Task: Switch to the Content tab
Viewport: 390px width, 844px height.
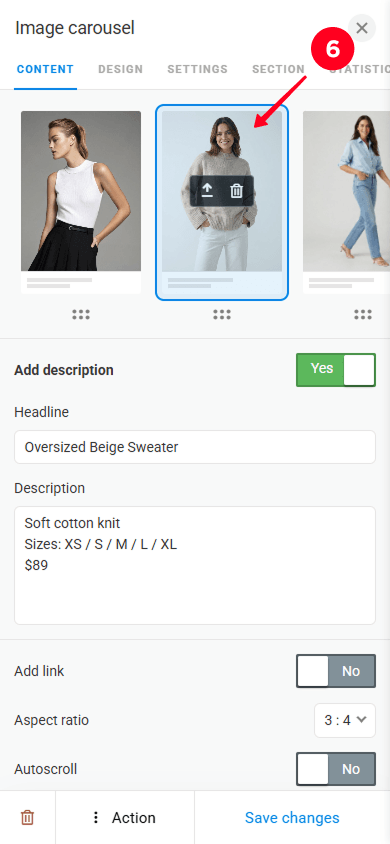Action: click(45, 69)
